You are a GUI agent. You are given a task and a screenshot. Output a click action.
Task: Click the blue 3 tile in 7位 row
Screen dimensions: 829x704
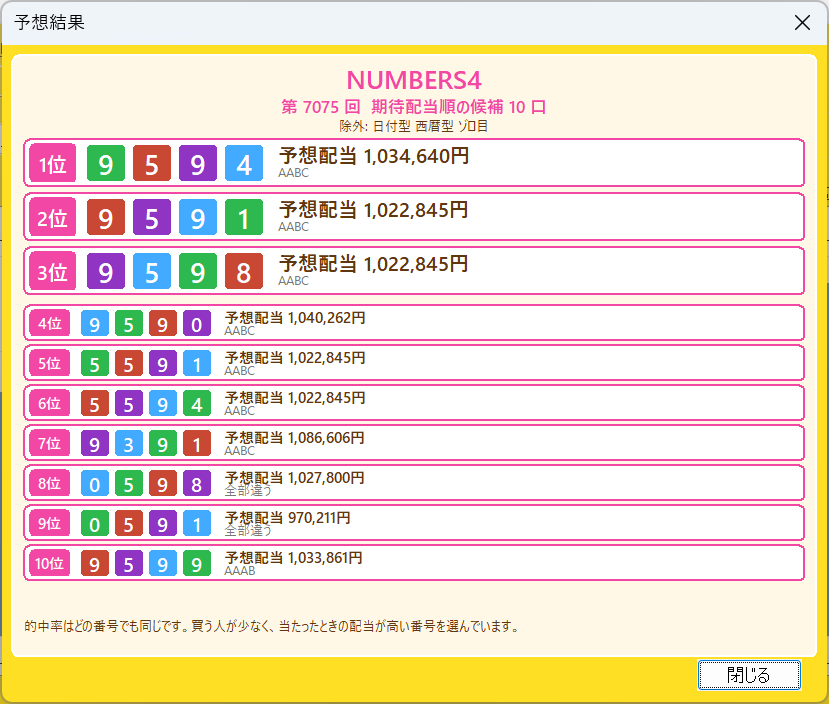pos(128,443)
